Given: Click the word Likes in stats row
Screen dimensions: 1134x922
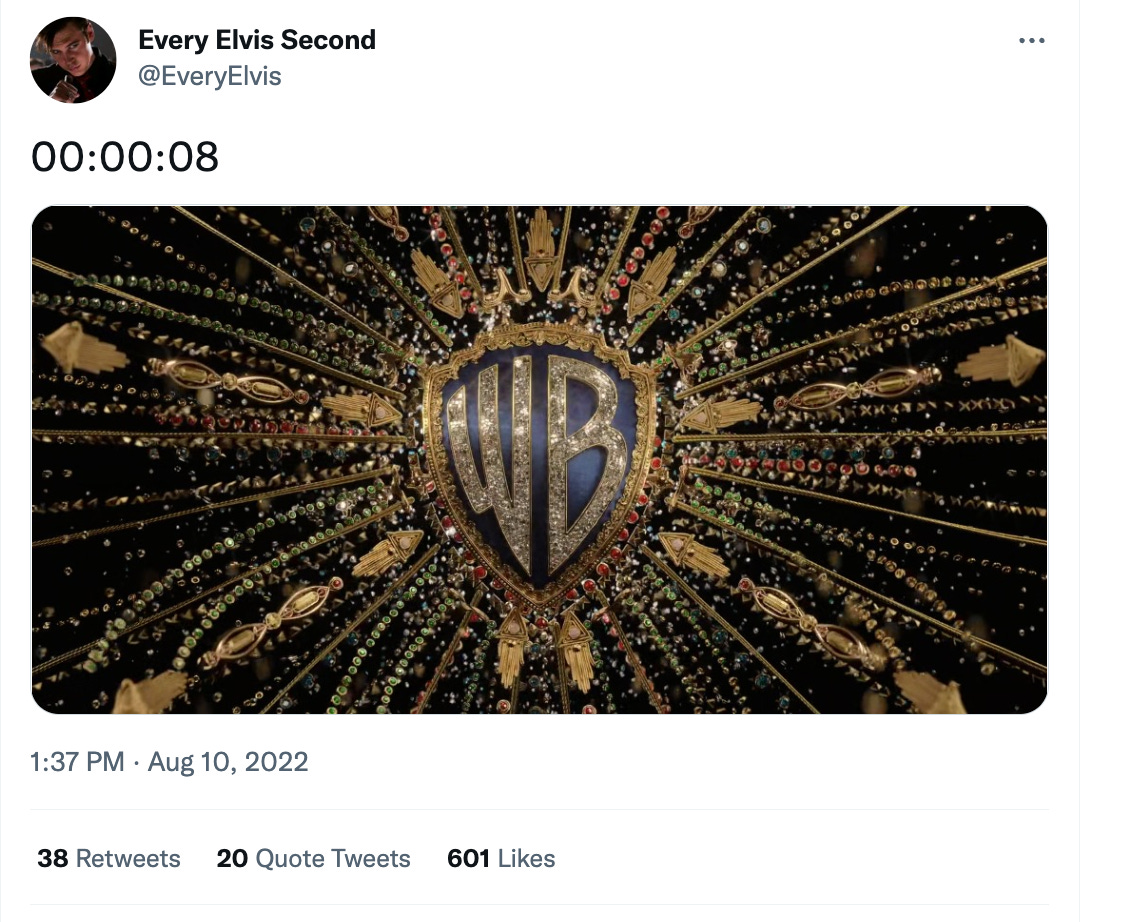Looking at the screenshot, I should [x=526, y=858].
